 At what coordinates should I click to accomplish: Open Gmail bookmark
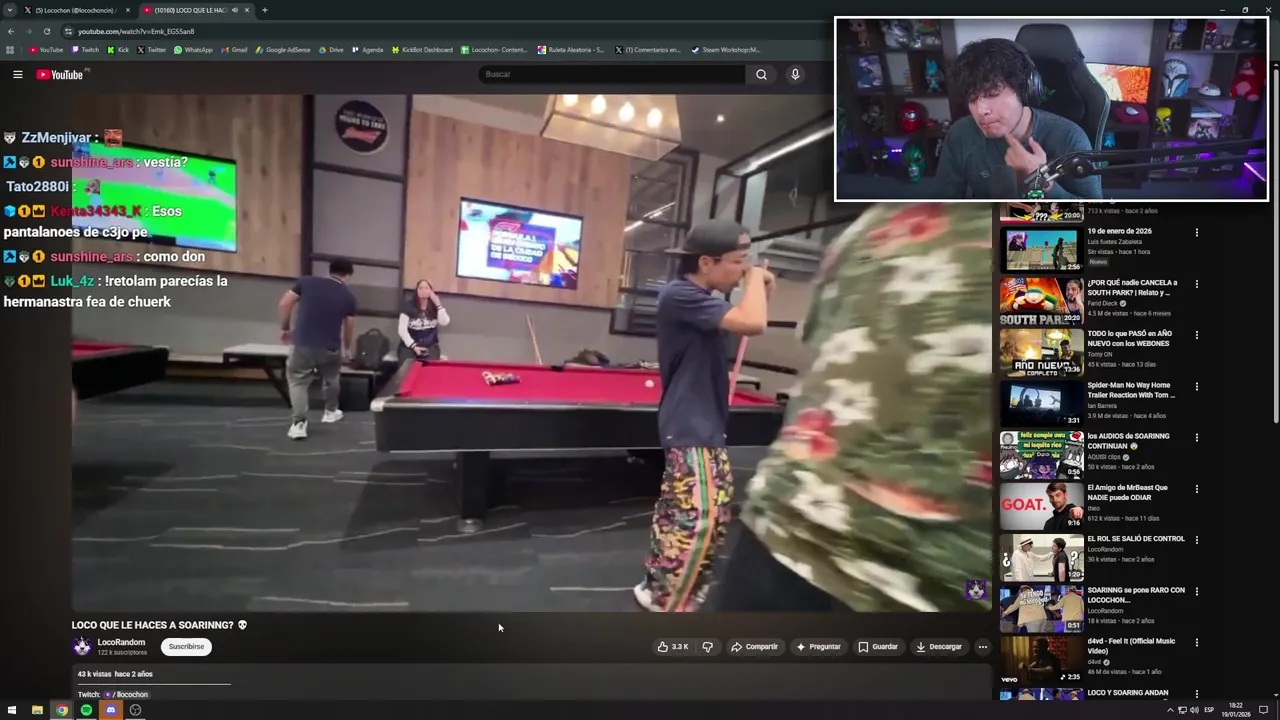234,50
